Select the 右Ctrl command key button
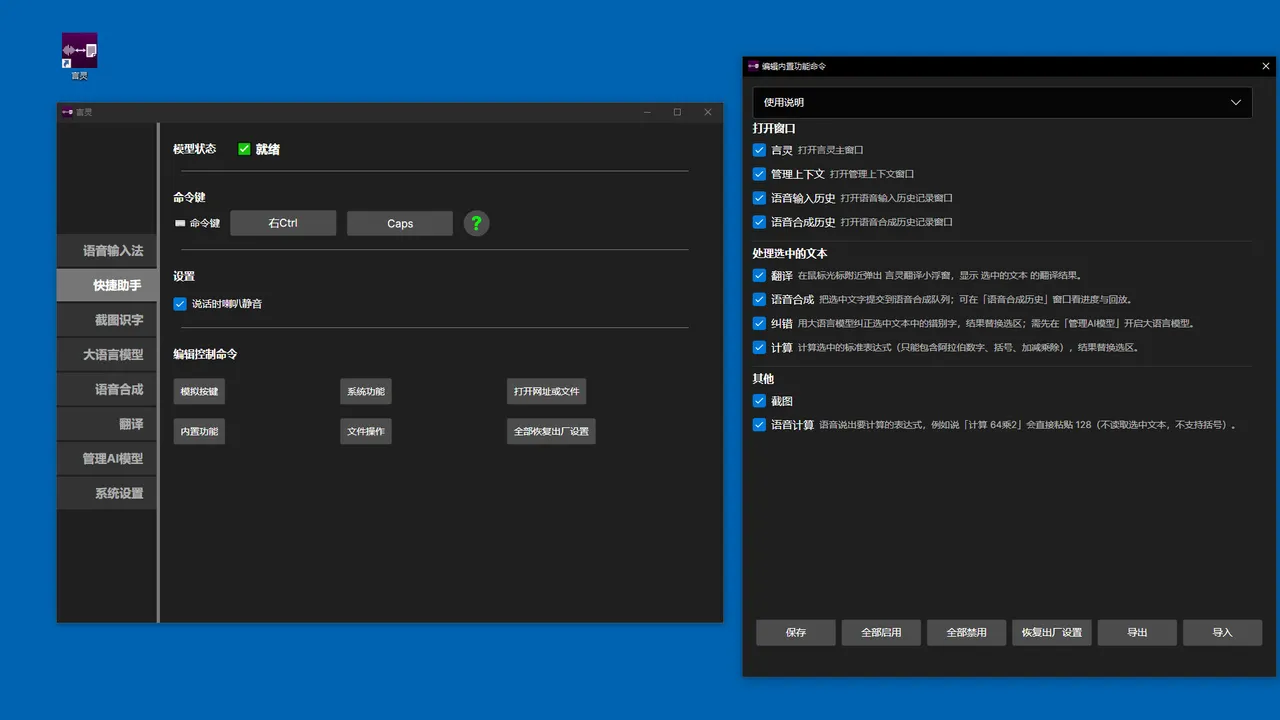 pos(283,223)
